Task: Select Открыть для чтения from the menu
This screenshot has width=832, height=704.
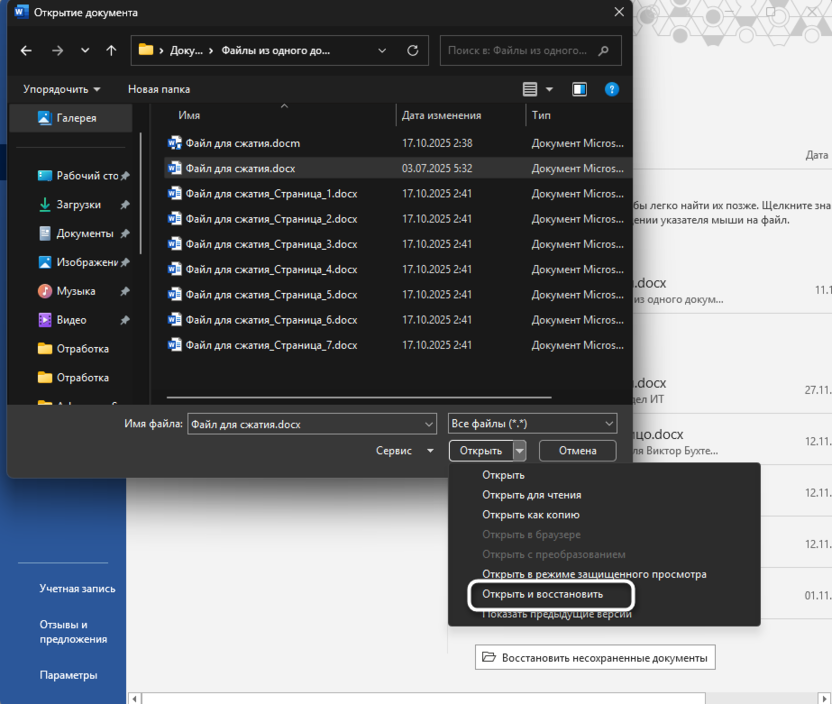Action: 531,495
